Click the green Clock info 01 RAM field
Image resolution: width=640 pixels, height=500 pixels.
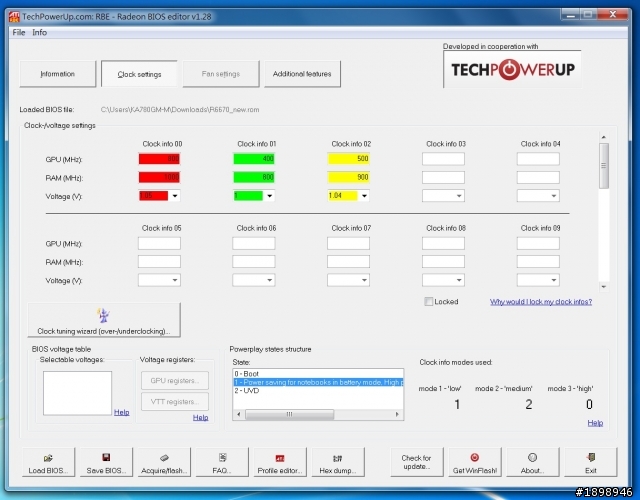[x=254, y=177]
